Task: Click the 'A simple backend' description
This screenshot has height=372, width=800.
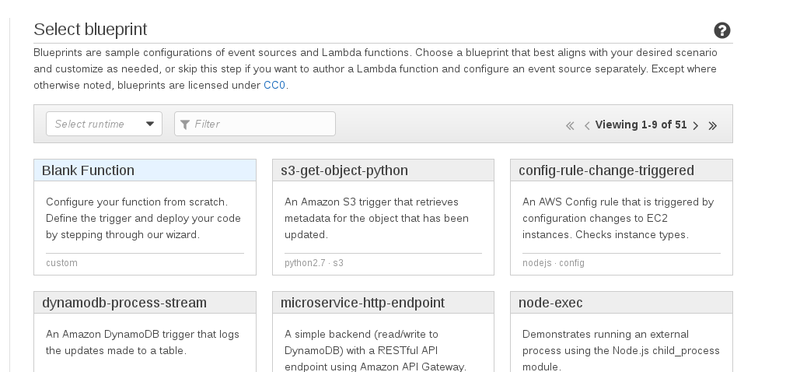Action: click(x=376, y=351)
